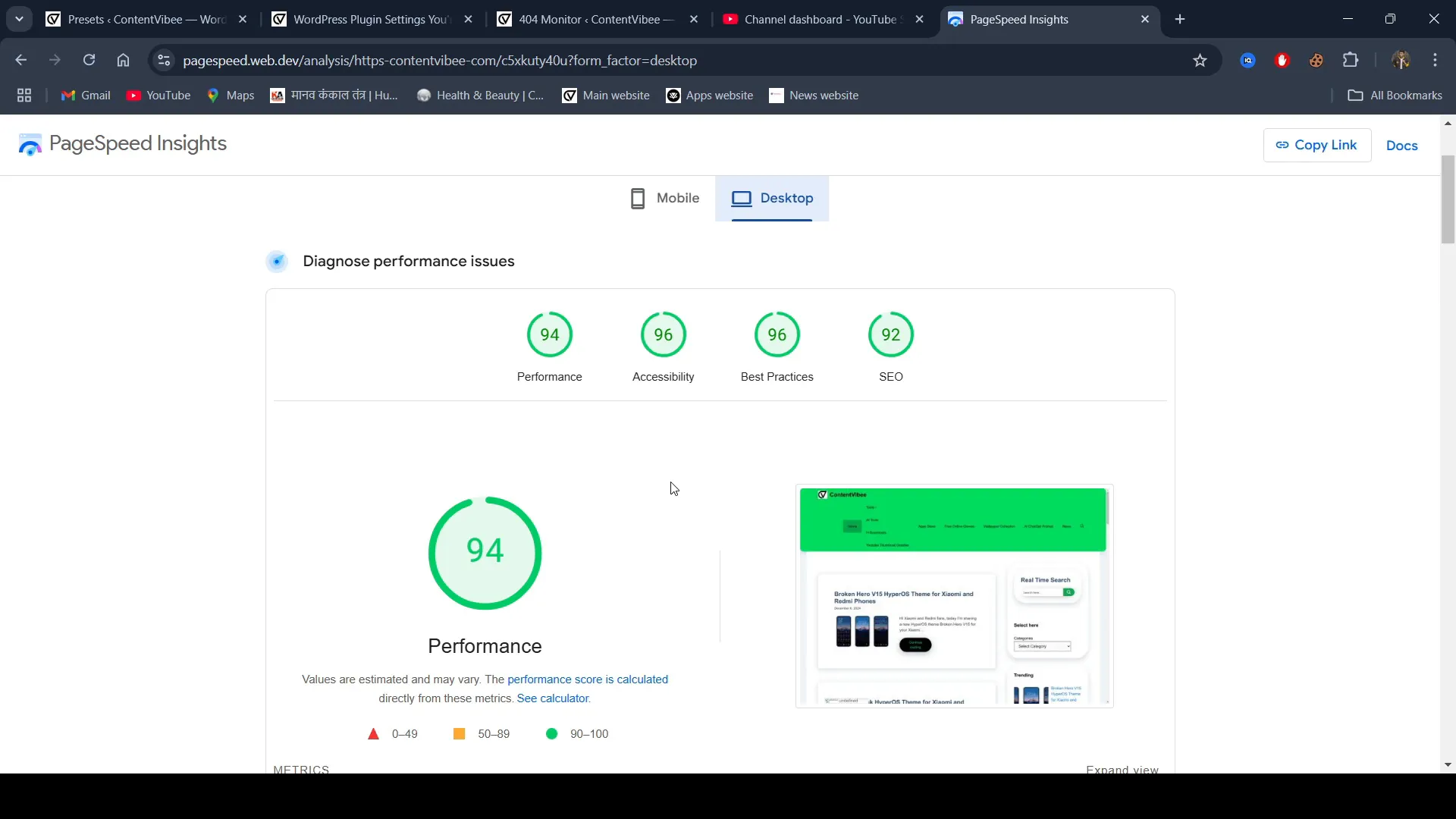Open the Maps bookmark
Screen dimensions: 1456x819
pyautogui.click(x=231, y=96)
